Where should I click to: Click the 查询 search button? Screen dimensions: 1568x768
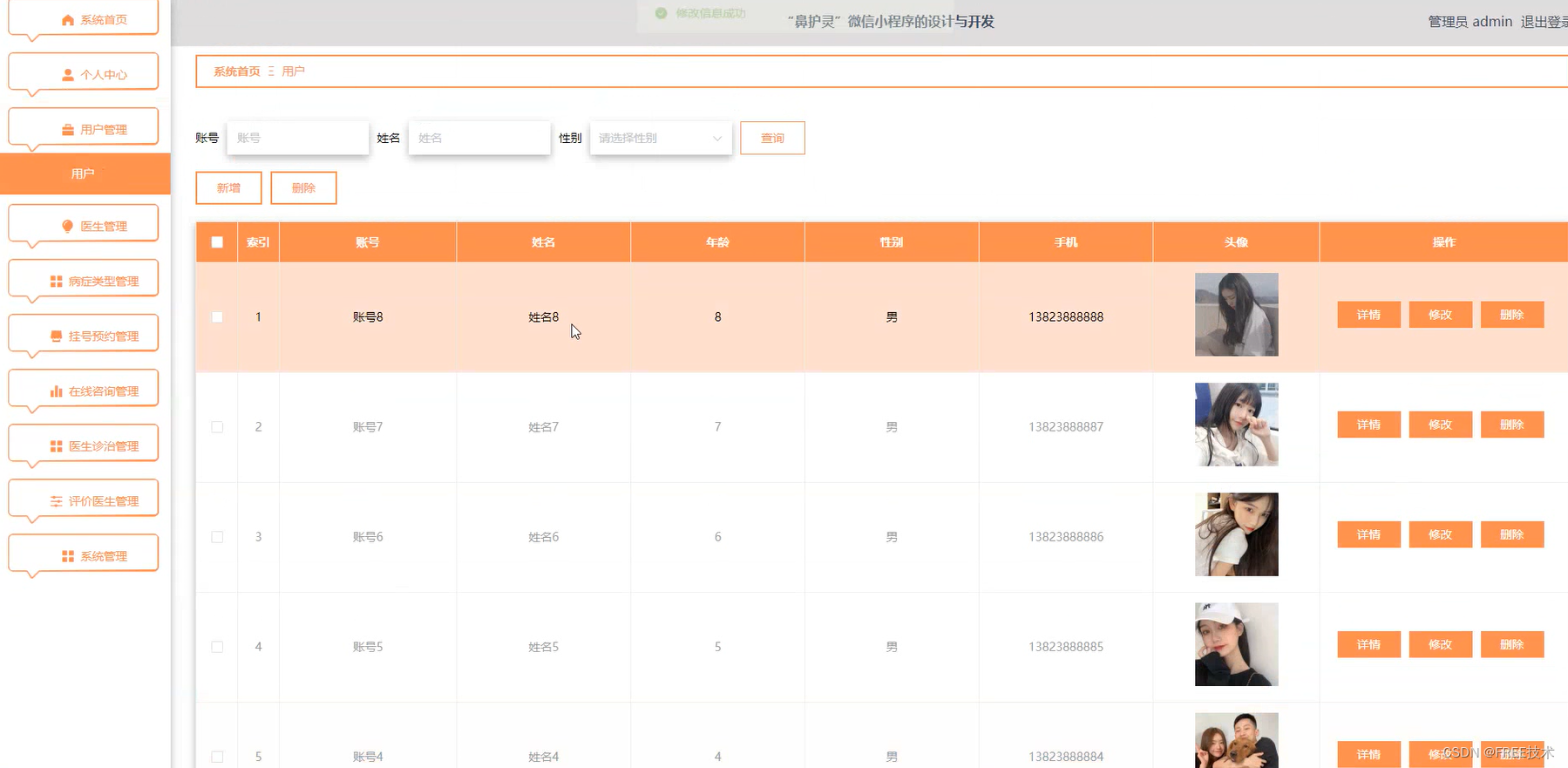[772, 138]
